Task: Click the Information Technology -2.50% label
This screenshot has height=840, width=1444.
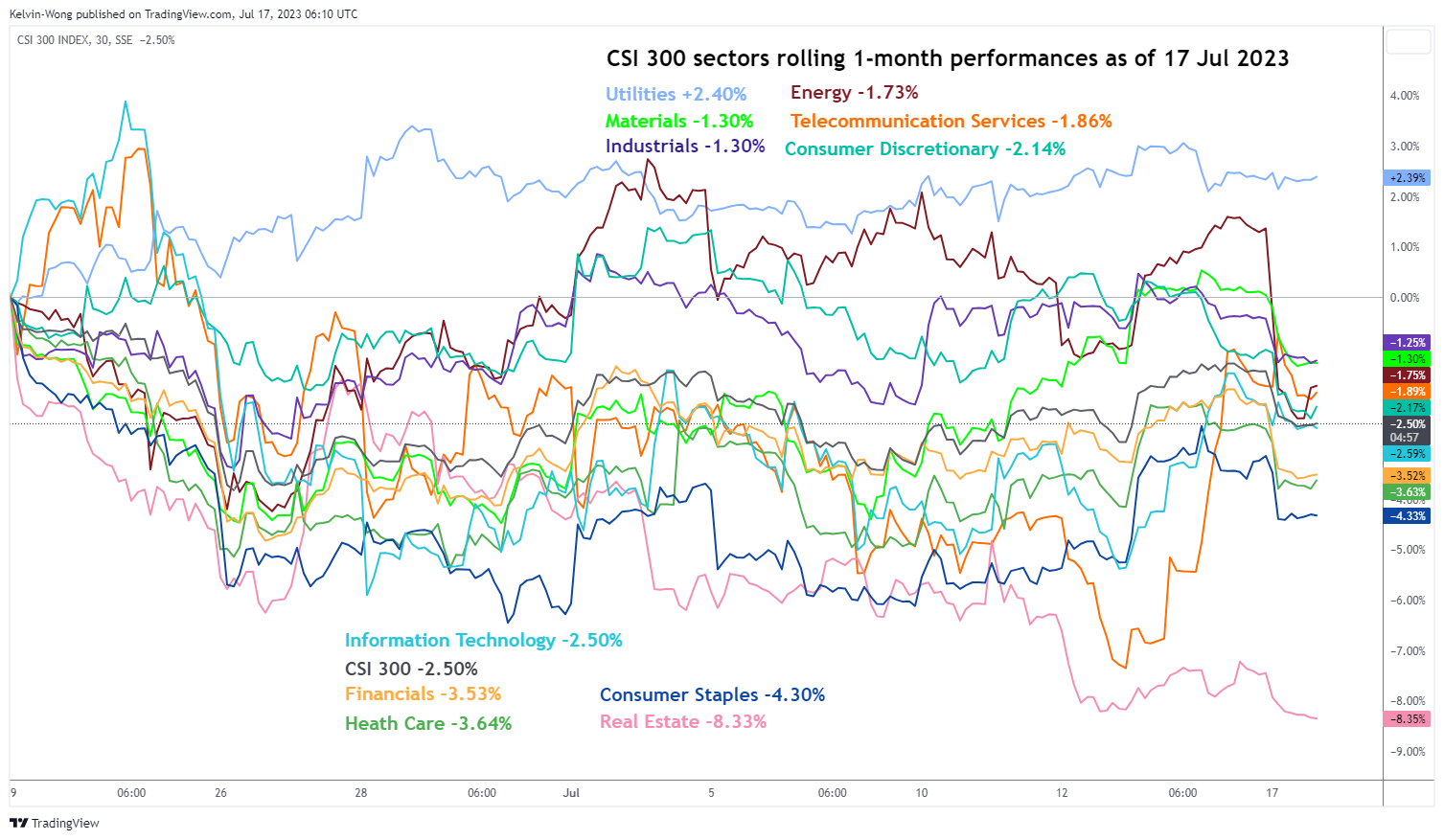Action: pyautogui.click(x=483, y=640)
